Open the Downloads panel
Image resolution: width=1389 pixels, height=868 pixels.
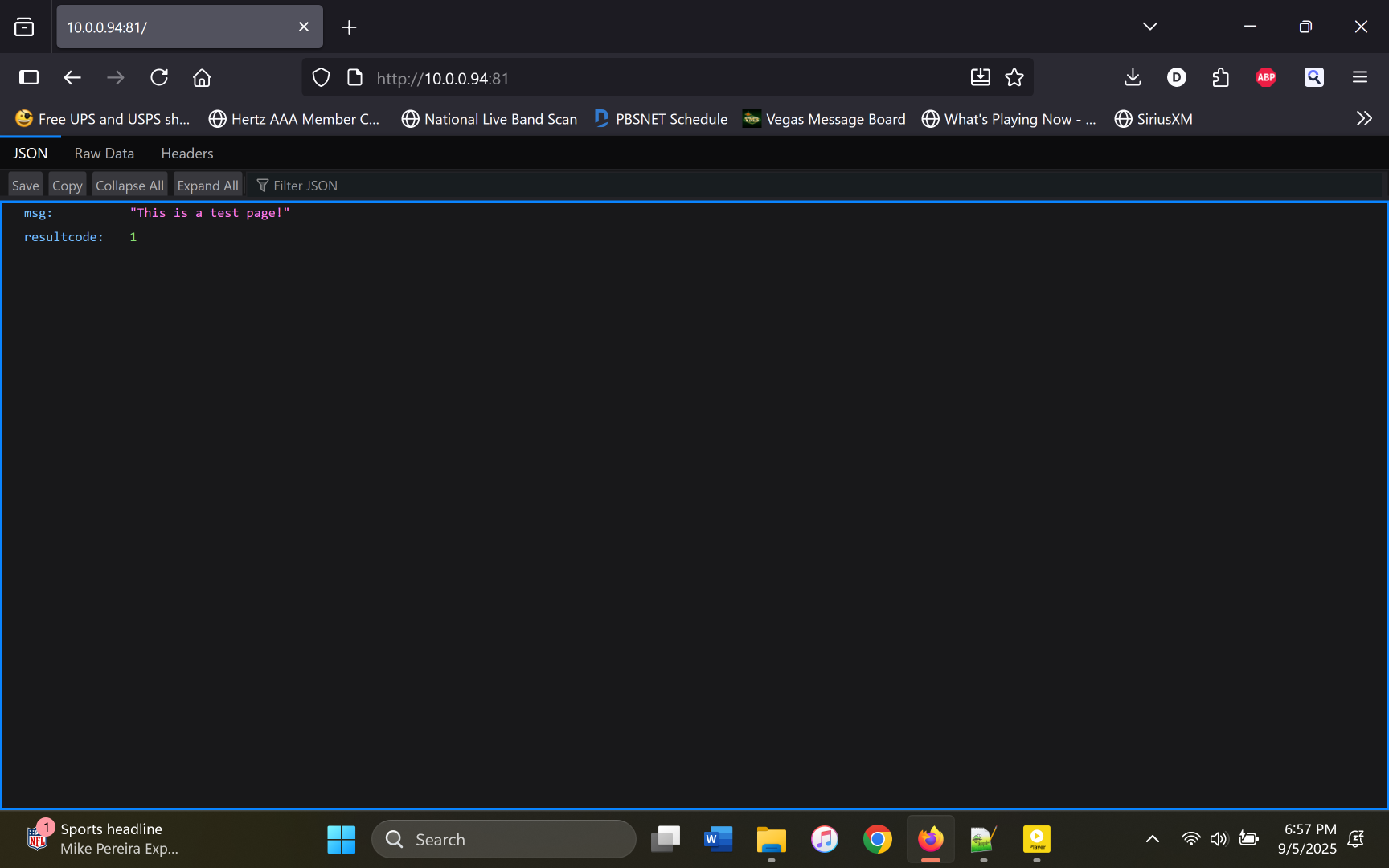coord(1133,77)
